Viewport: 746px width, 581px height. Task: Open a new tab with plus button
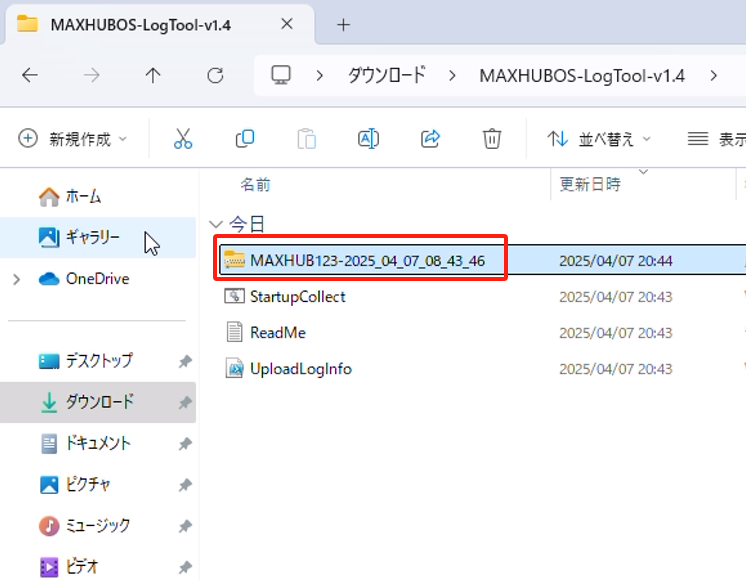[x=344, y=25]
